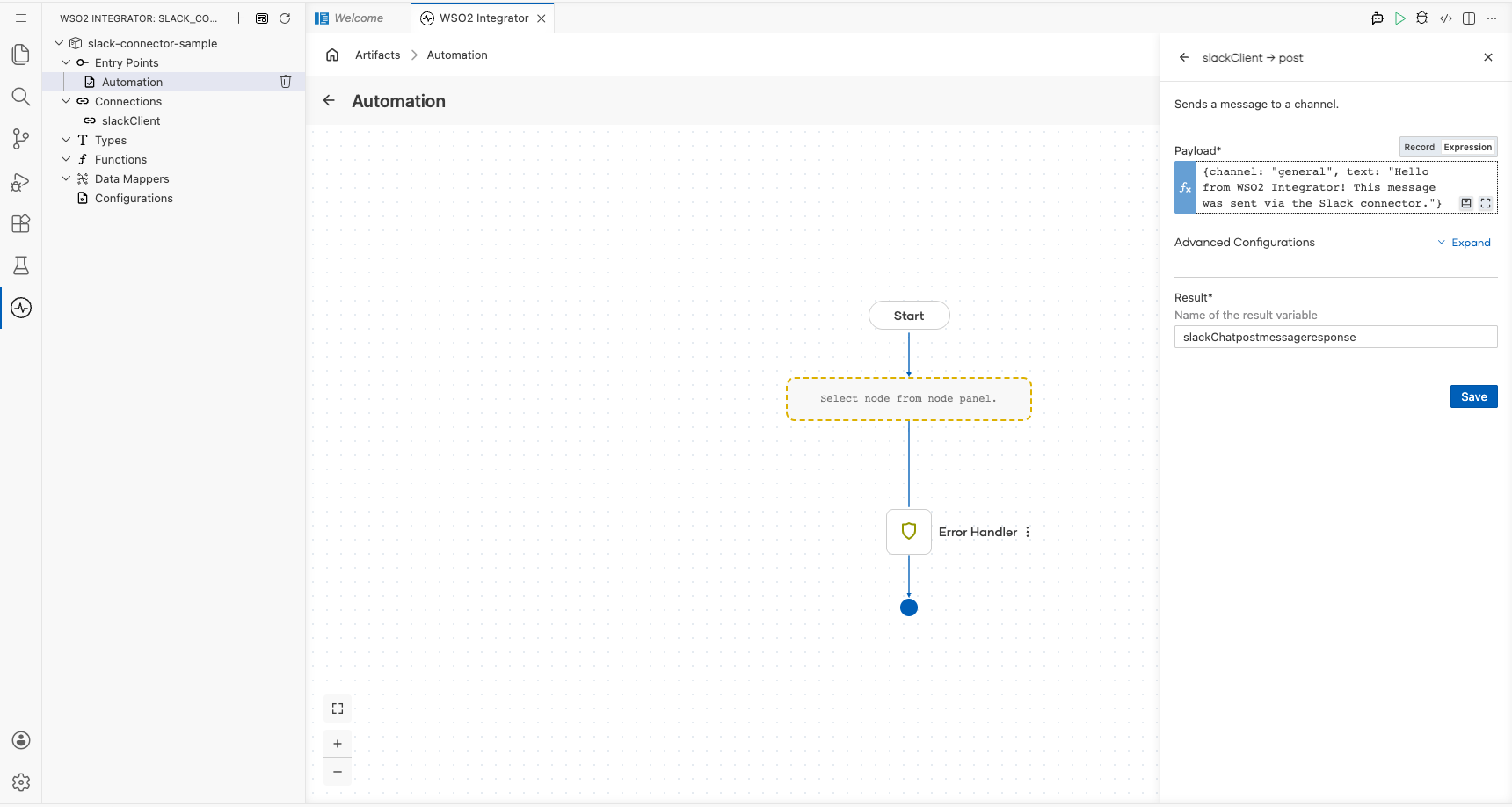Viewport: 1512px width, 807px height.
Task: Select the Start node in the diagram
Action: tap(909, 316)
